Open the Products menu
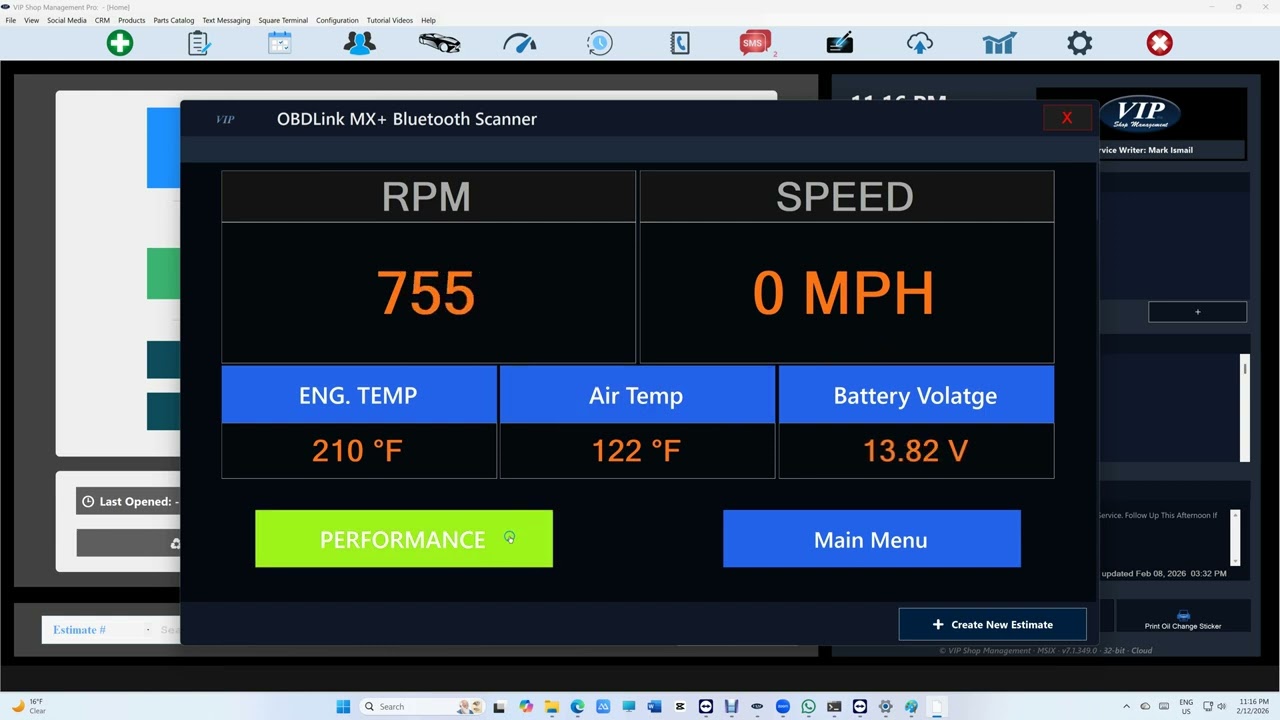 pos(131,20)
